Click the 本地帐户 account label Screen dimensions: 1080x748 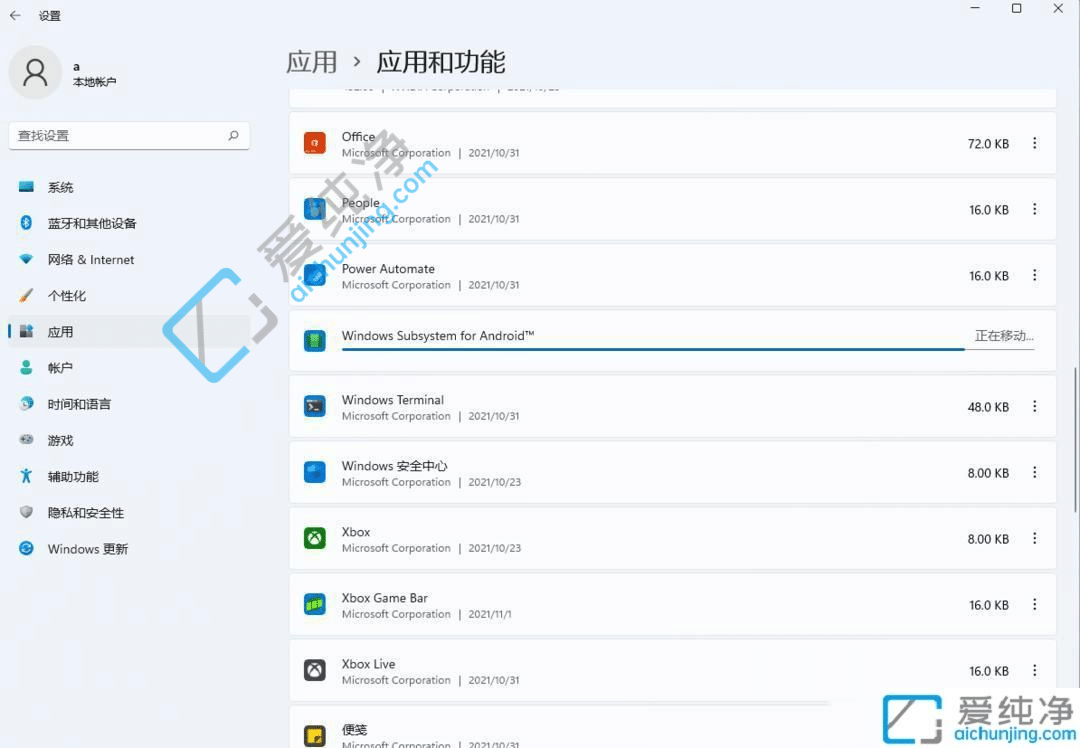pyautogui.click(x=94, y=82)
